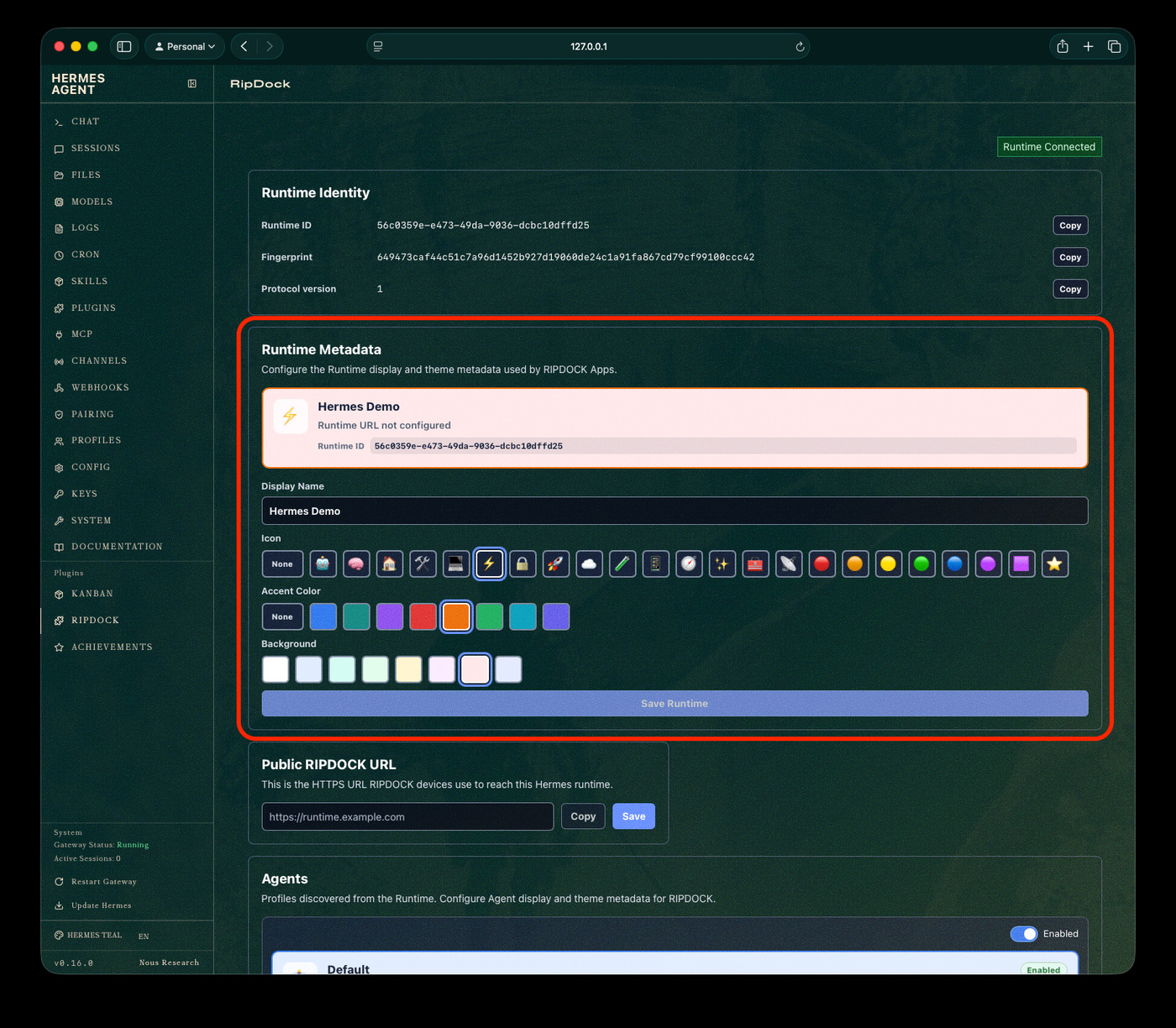
Task: Pick the green circle icon
Action: [x=921, y=564]
